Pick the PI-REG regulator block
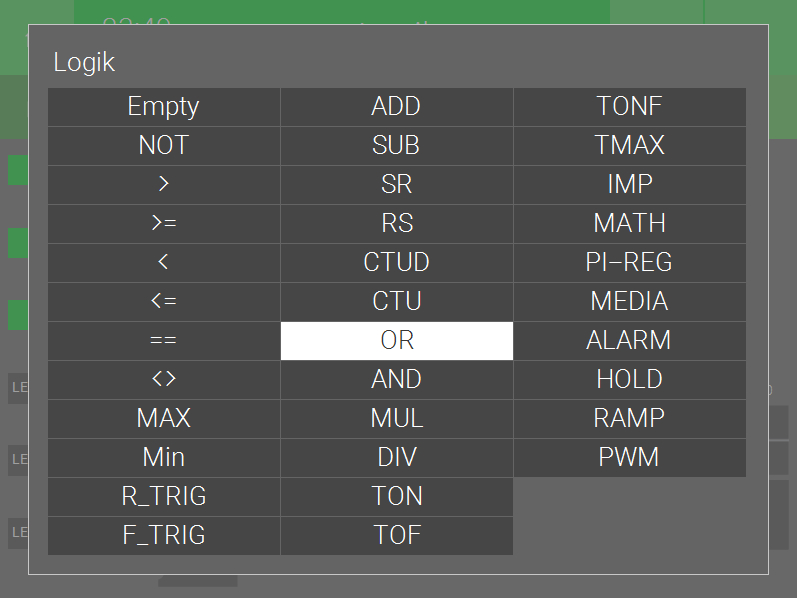The width and height of the screenshot is (797, 598). 629,263
